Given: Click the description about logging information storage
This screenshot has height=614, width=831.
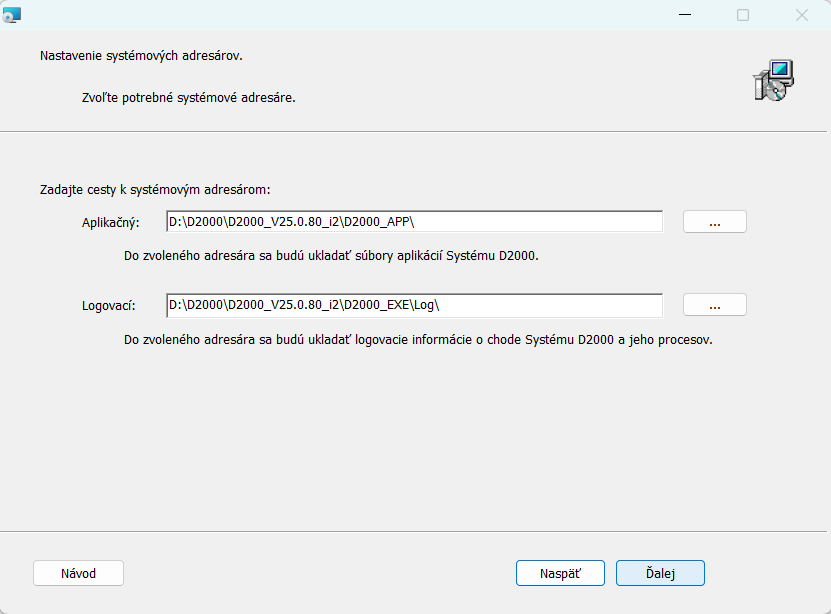Looking at the screenshot, I should 417,339.
